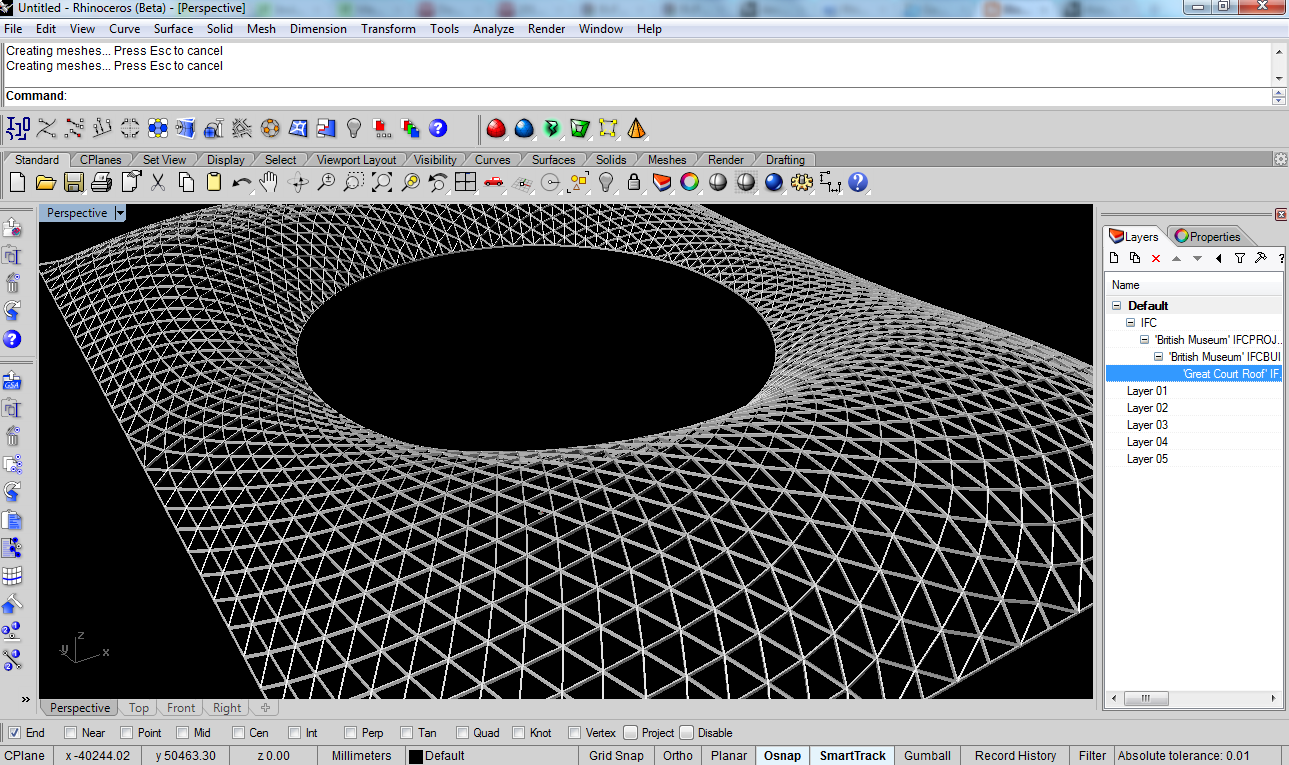Click the Lock objects padlock icon
Image resolution: width=1289 pixels, height=765 pixels.
[633, 182]
